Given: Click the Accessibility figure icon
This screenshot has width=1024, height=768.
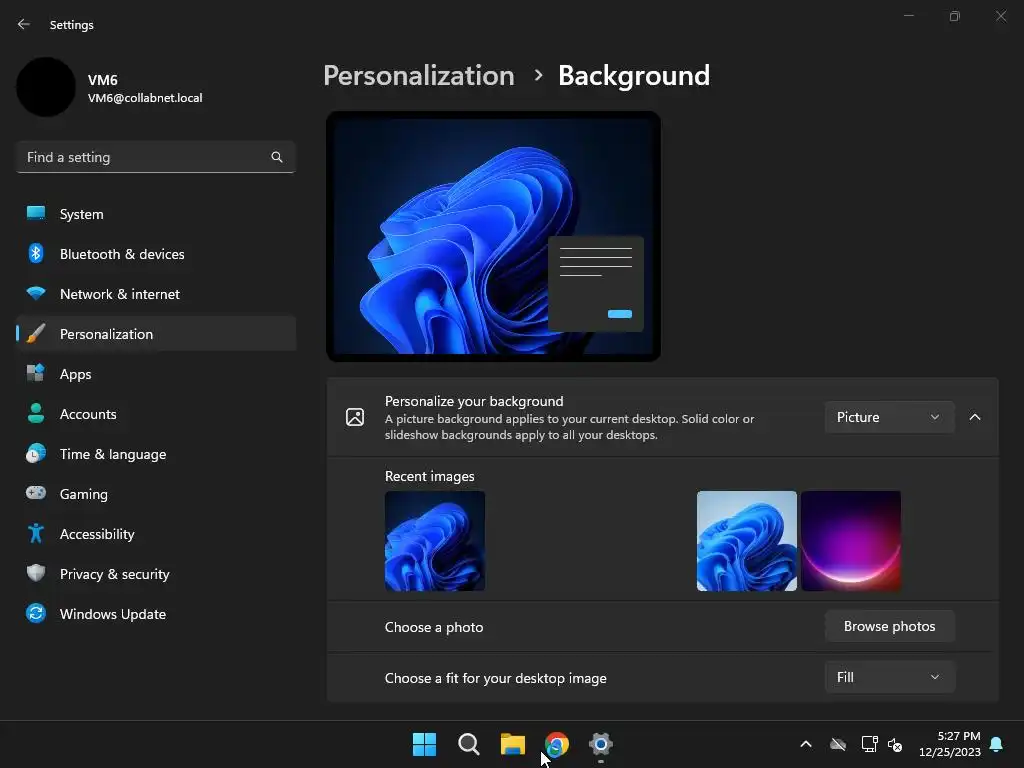Looking at the screenshot, I should click(36, 533).
